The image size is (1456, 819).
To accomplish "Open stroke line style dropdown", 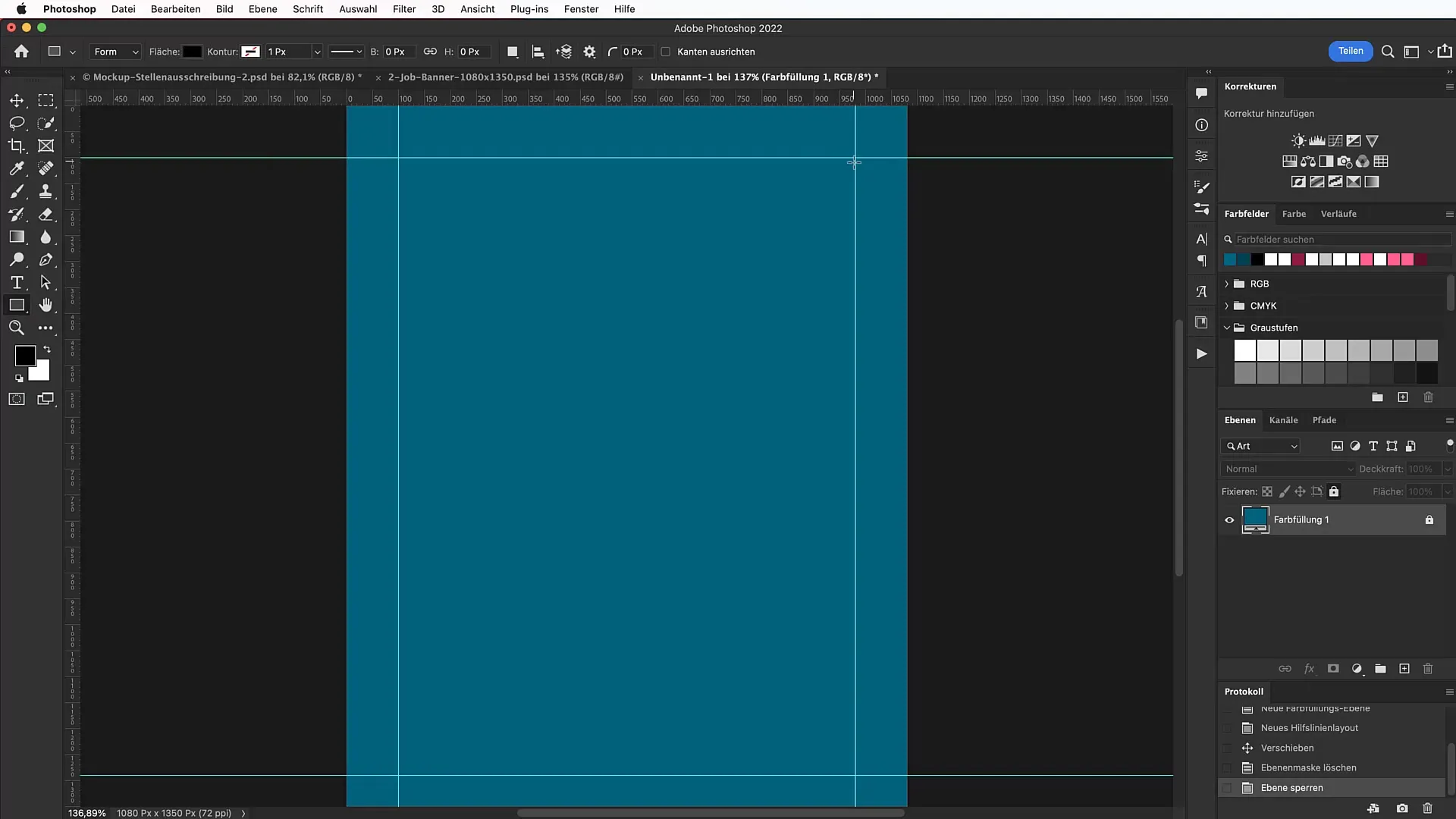I will point(347,52).
